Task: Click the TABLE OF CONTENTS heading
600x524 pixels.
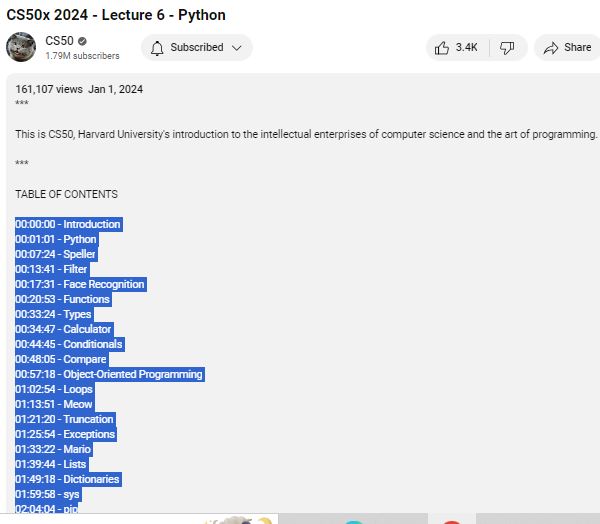Action: click(x=67, y=194)
